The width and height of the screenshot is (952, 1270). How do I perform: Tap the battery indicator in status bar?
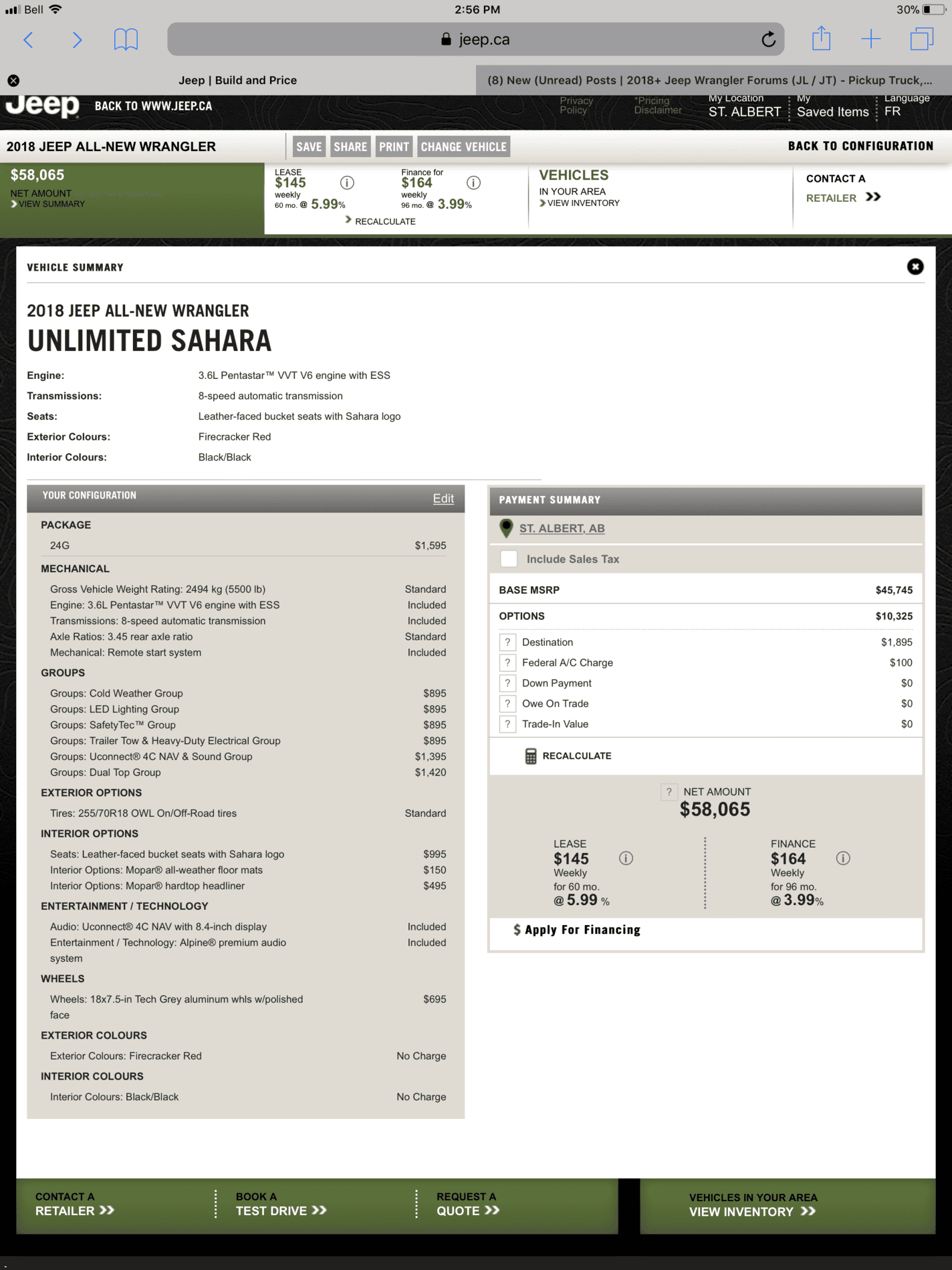pos(933,9)
